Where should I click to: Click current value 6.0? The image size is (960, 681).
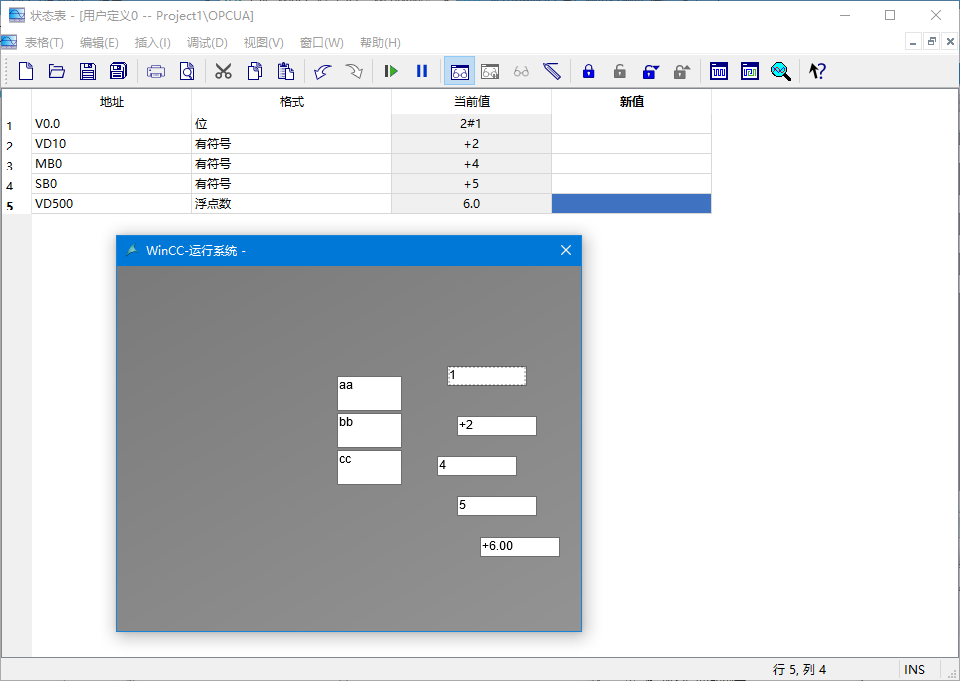(471, 204)
